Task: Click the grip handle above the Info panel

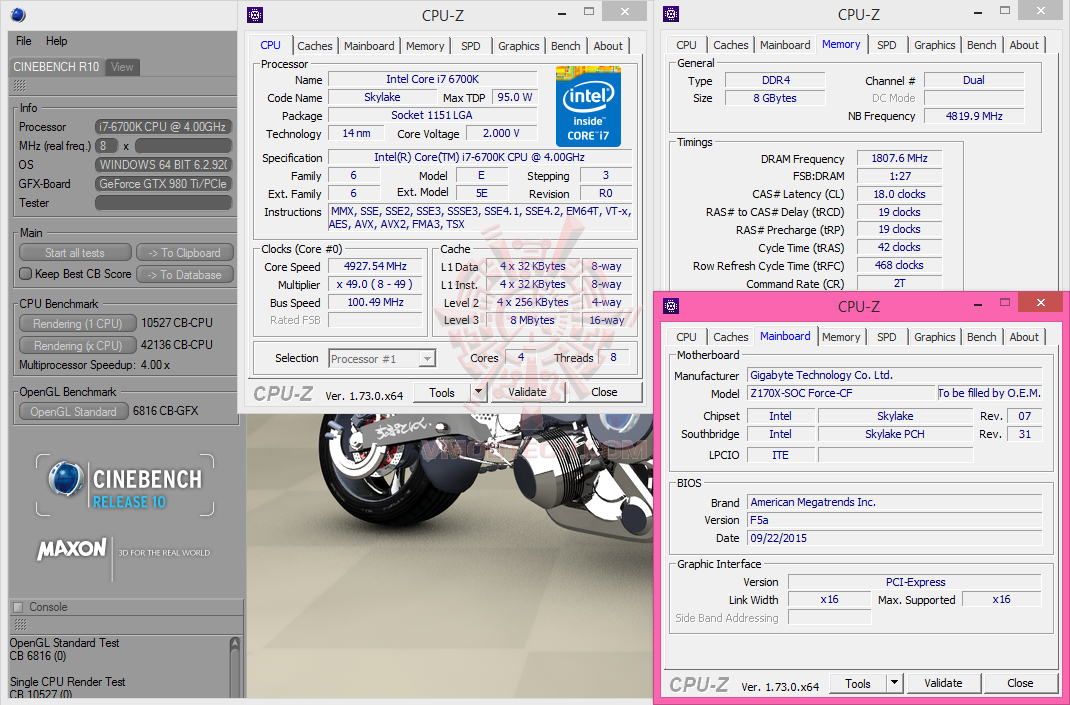Action: [20, 86]
